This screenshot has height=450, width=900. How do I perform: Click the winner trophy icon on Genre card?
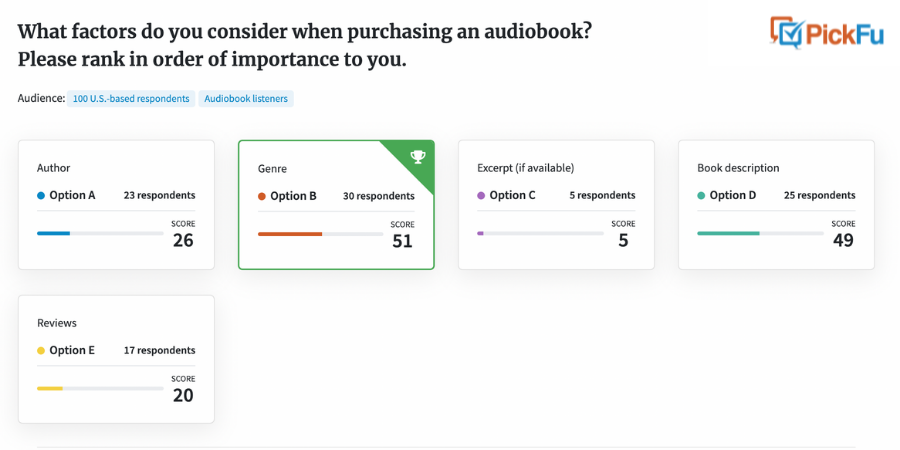tap(418, 157)
